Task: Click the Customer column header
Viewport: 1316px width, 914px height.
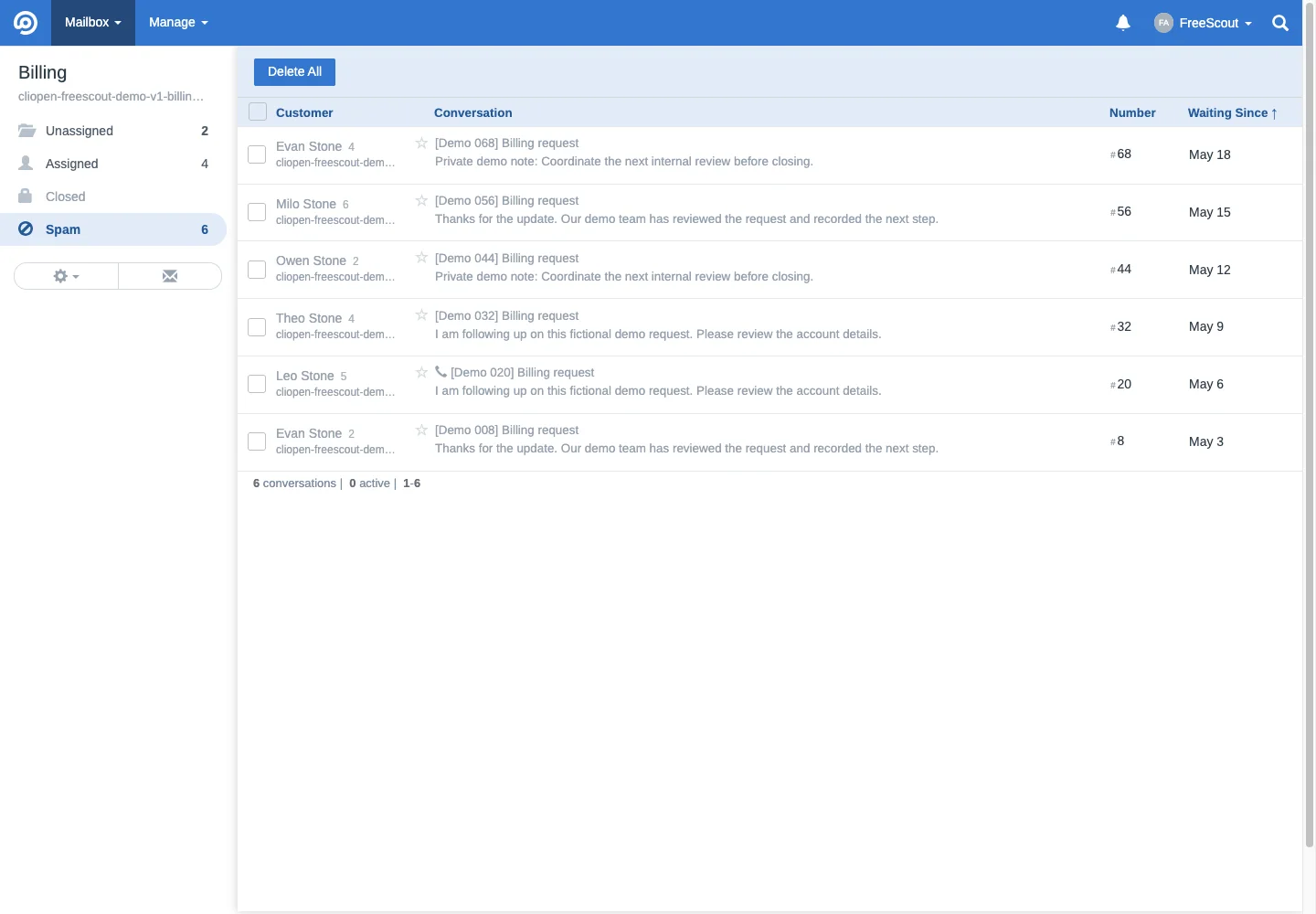Action: [x=304, y=112]
